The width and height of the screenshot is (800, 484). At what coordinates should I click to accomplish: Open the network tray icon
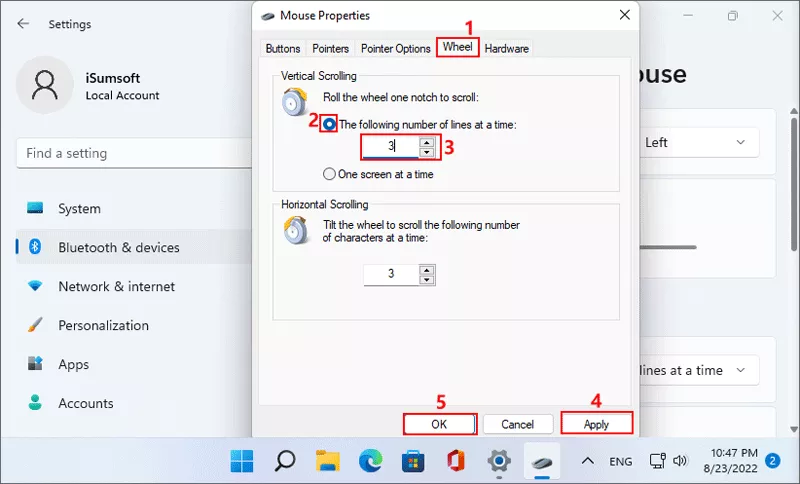[657, 461]
